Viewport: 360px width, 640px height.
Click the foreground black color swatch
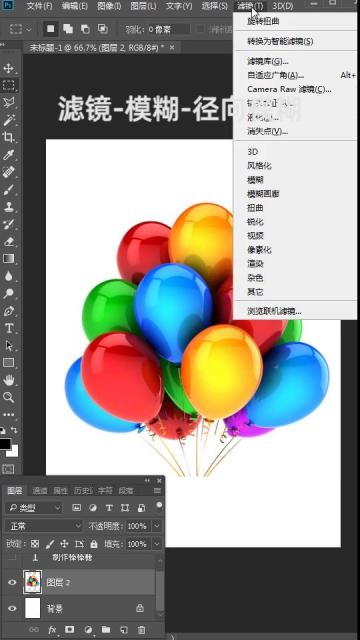click(x=4, y=444)
